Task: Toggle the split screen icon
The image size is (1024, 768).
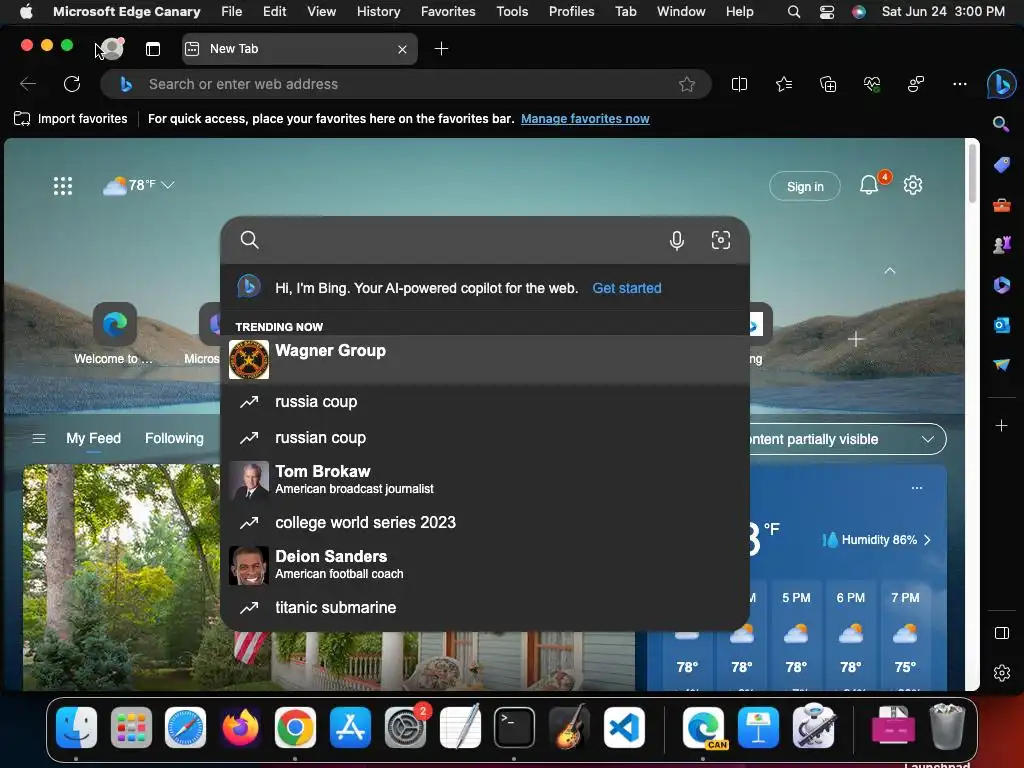Action: (739, 84)
